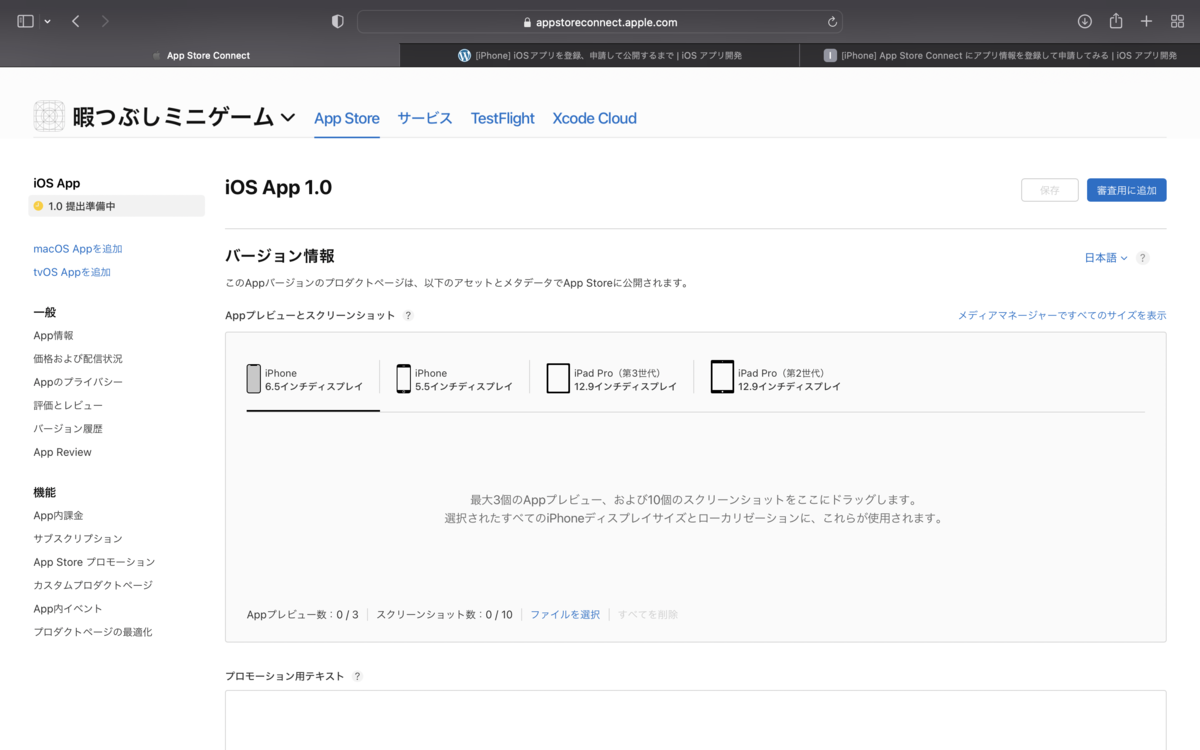Open バージョン履歴 in the sidebar

click(68, 429)
